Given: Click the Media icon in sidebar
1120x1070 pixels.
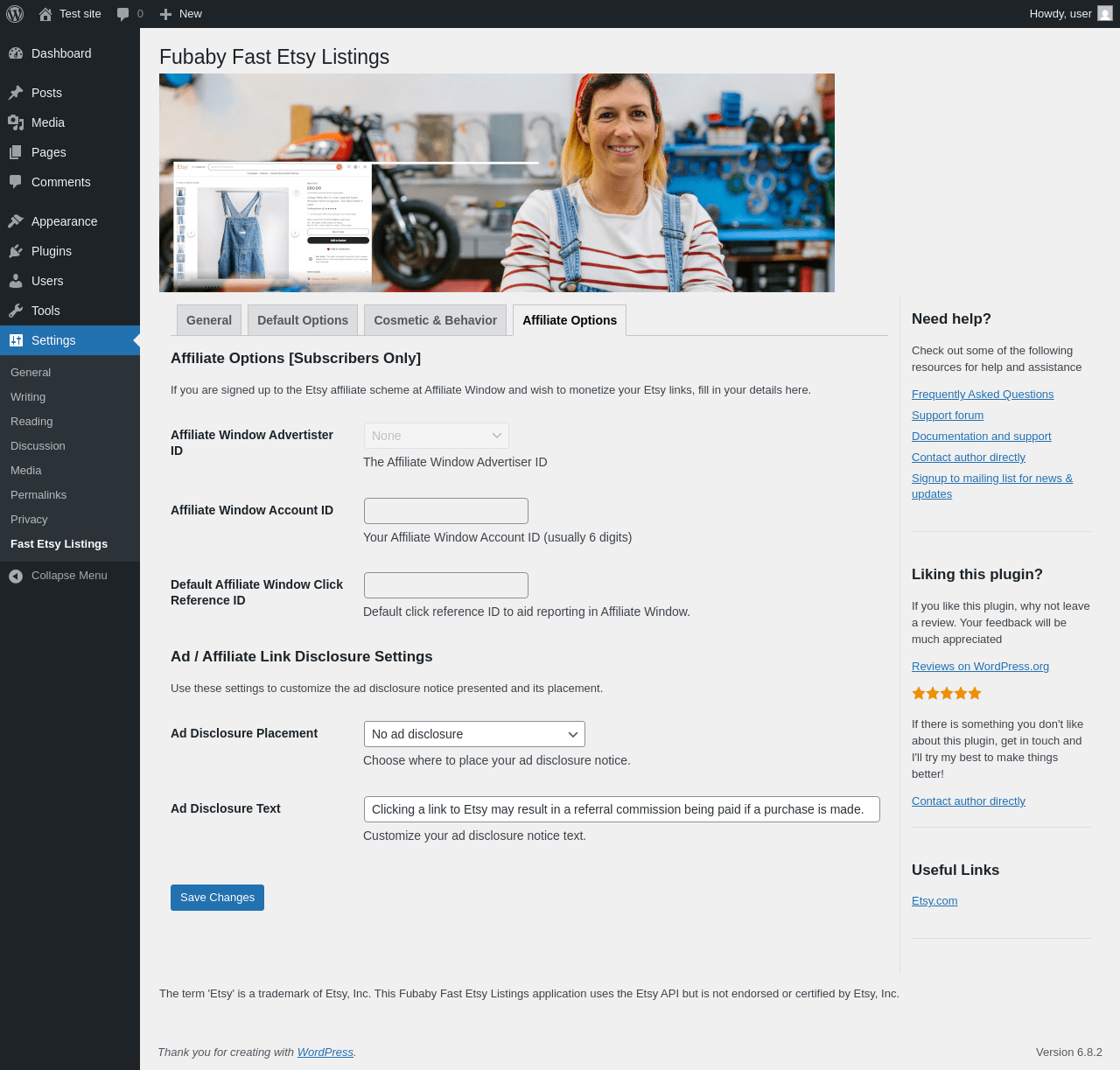Looking at the screenshot, I should coord(16,122).
